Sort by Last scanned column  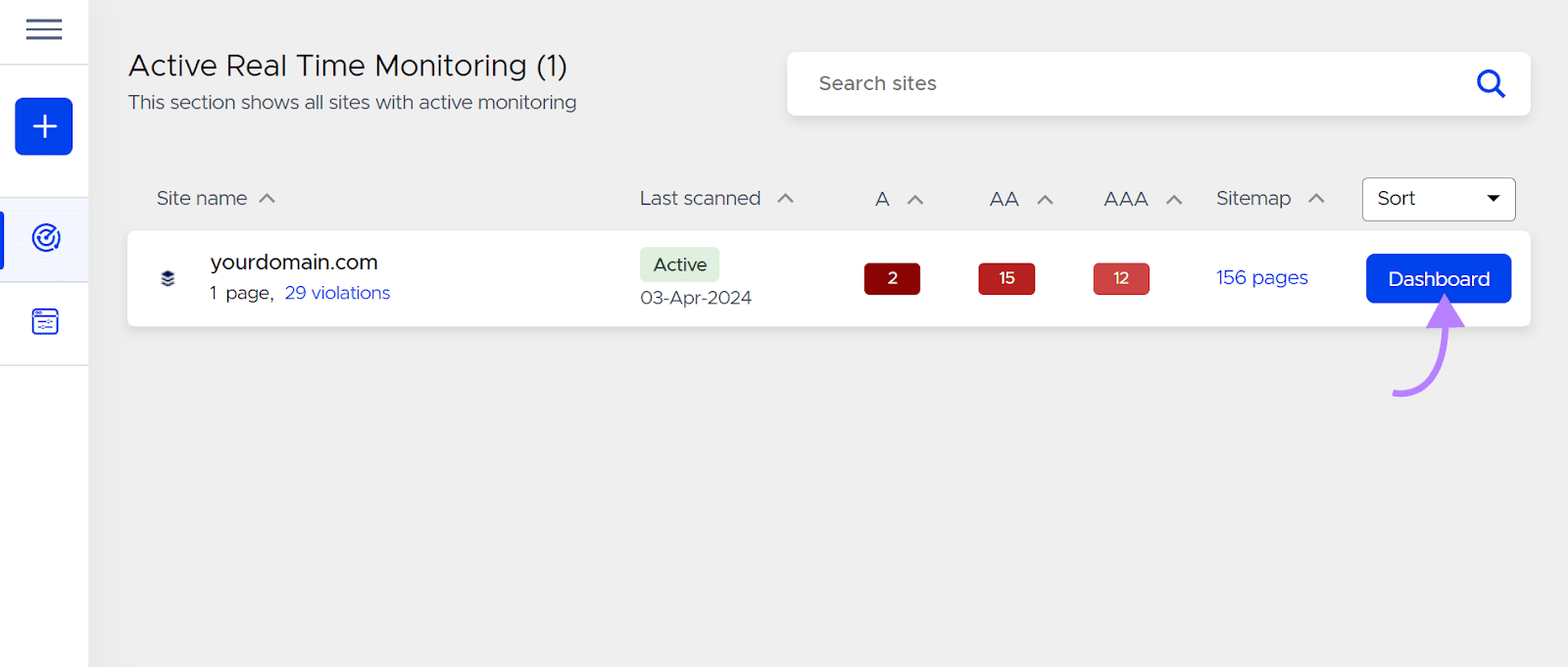(716, 198)
